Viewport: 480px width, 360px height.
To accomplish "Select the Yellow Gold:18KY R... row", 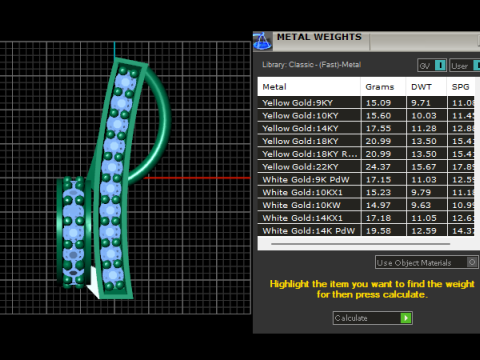I will click(x=366, y=154).
